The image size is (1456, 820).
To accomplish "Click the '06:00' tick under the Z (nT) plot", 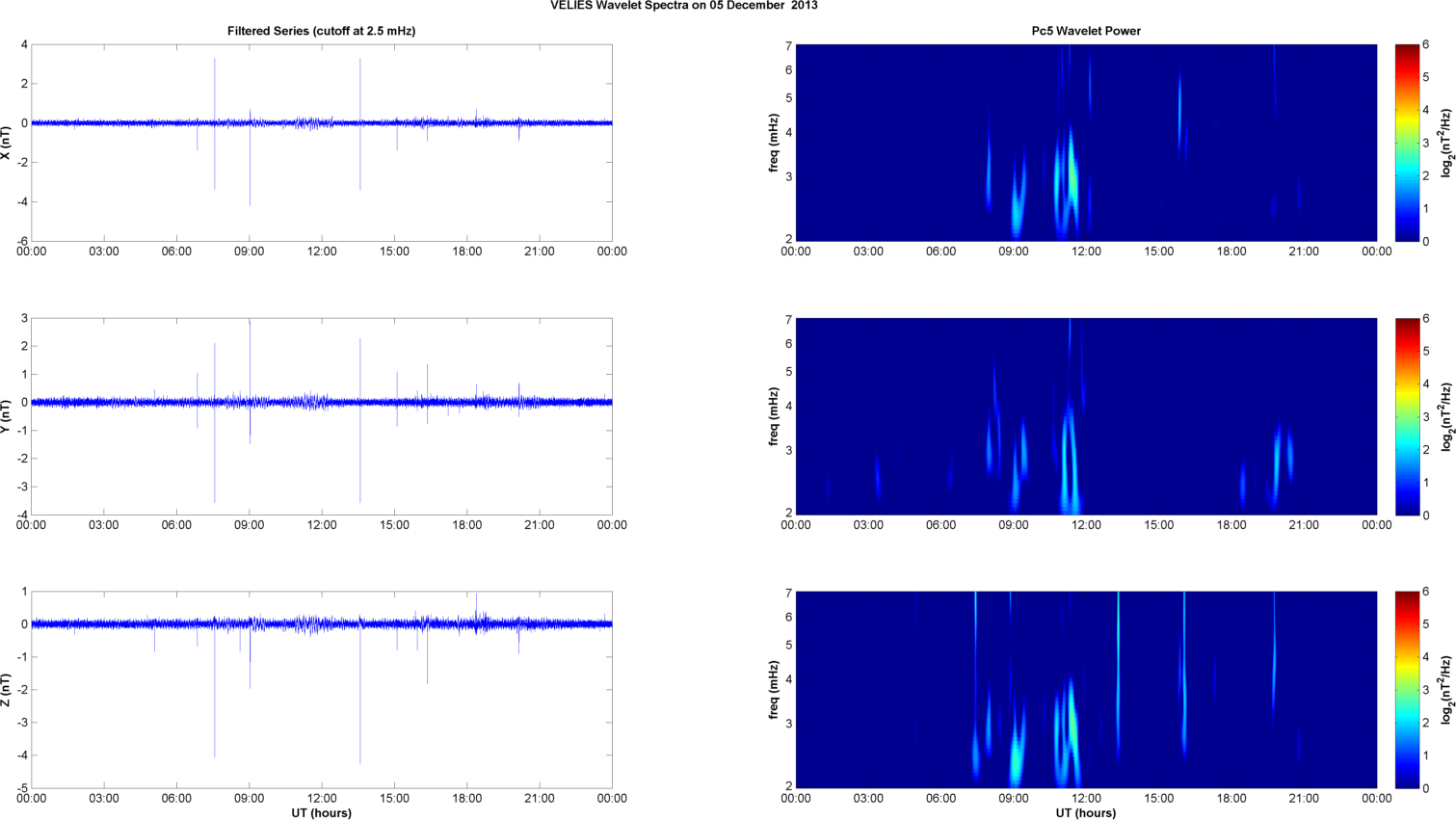I will tap(176, 799).
